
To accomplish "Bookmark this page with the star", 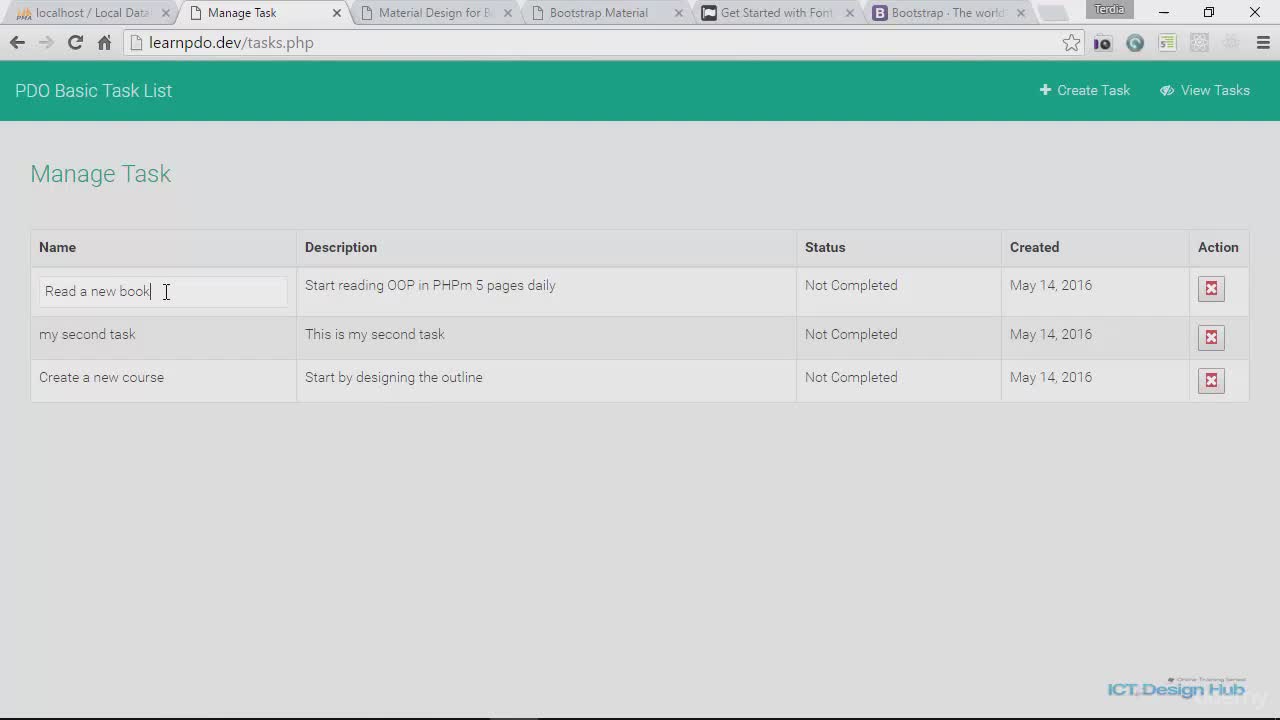I will coord(1071,43).
